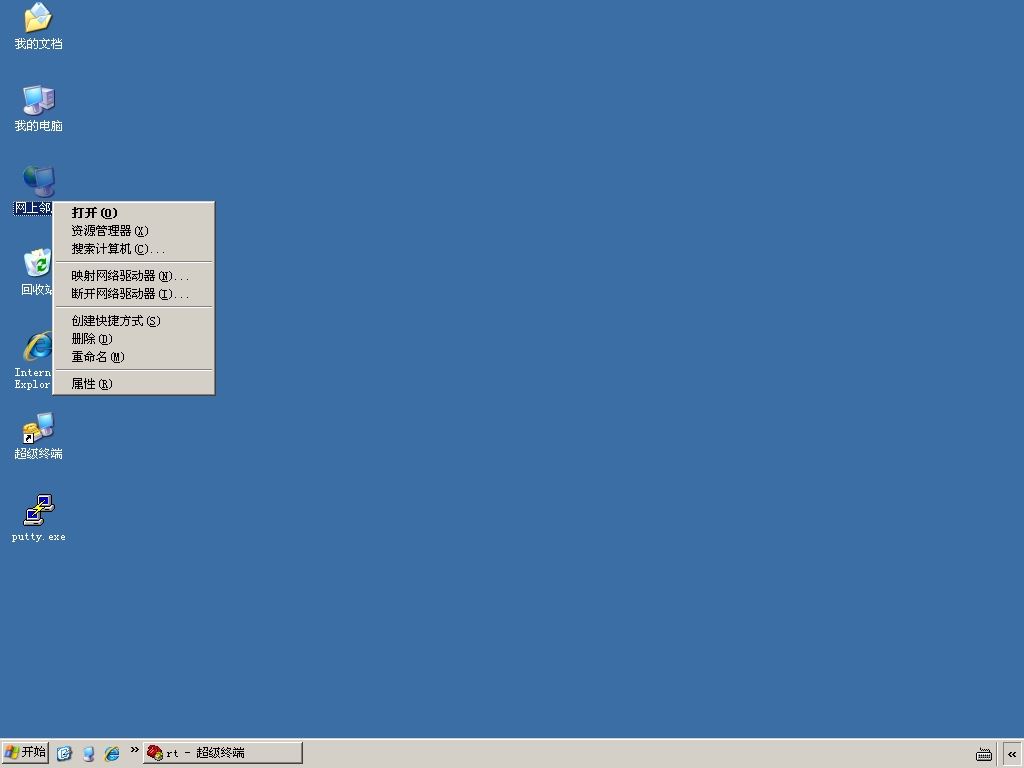Choose 断开网络驱动器(I)... menu entry

pos(133,295)
